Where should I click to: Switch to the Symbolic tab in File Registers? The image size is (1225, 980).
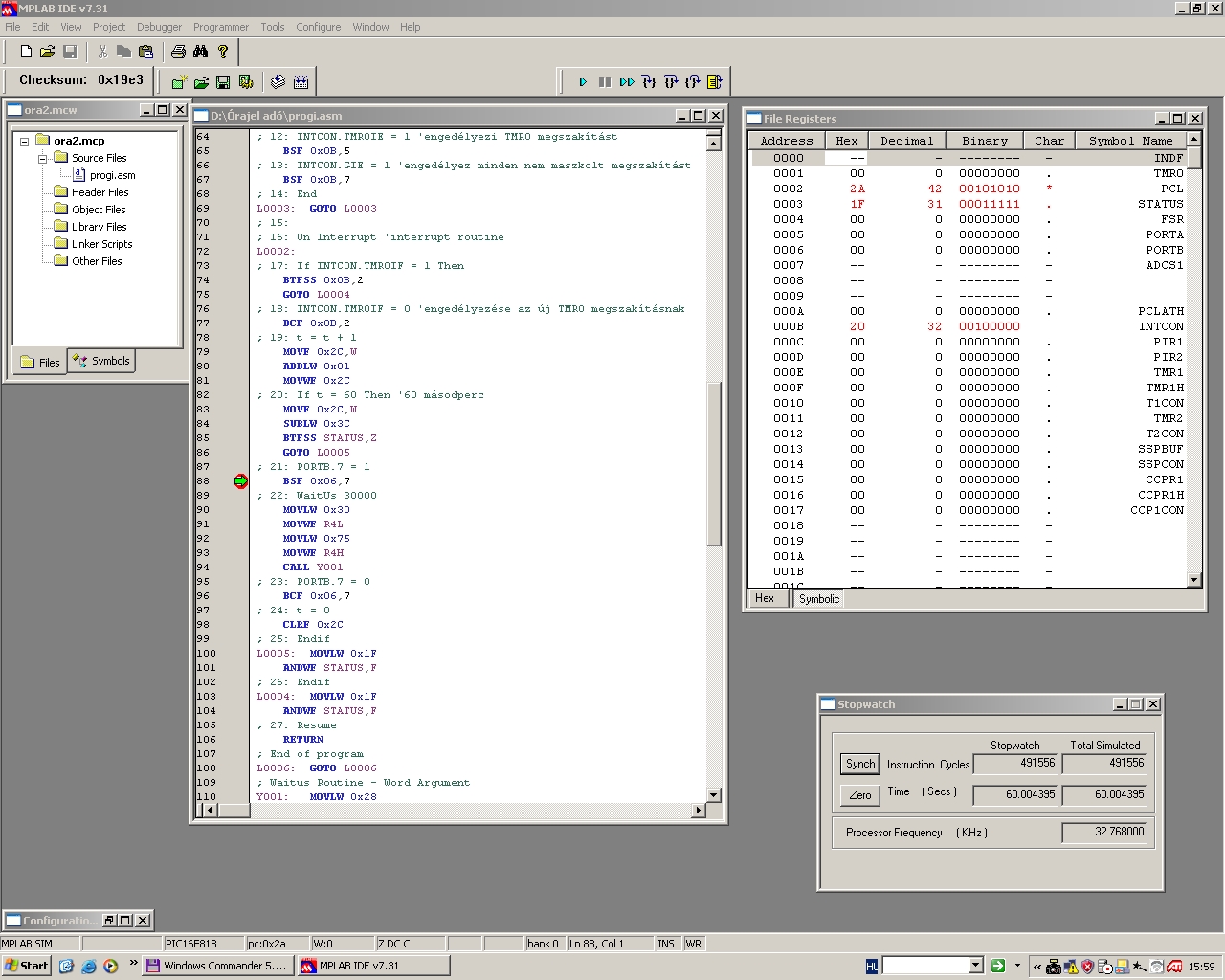tap(818, 599)
